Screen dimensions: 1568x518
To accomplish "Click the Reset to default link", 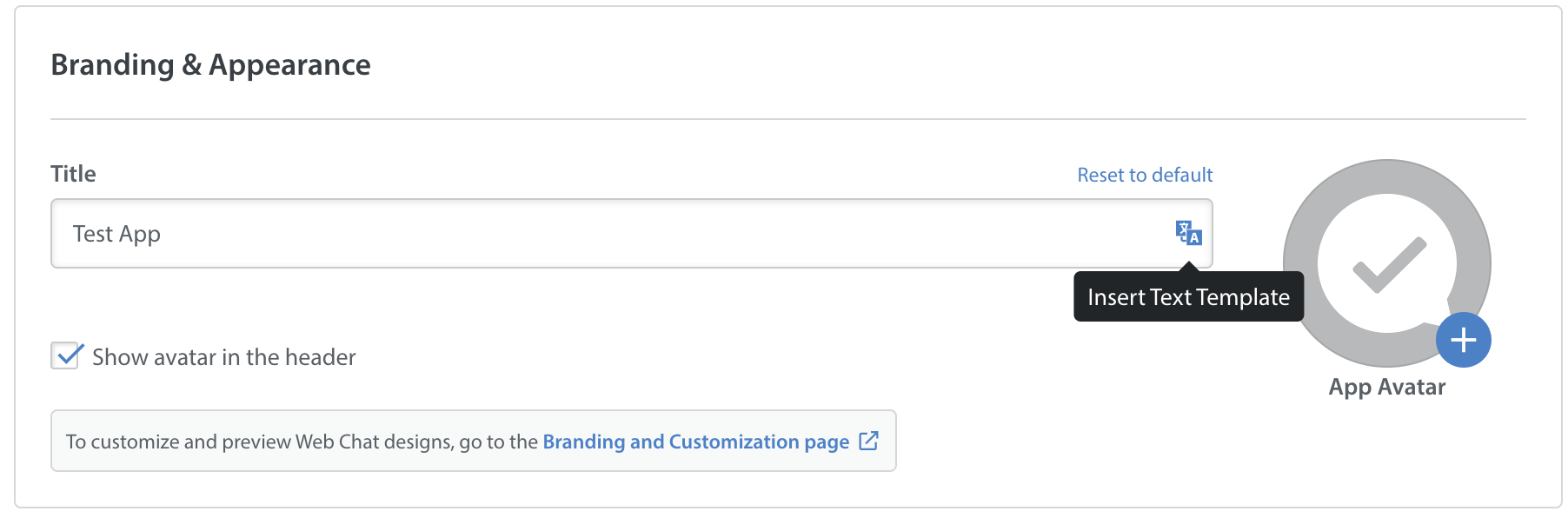I will [1145, 175].
